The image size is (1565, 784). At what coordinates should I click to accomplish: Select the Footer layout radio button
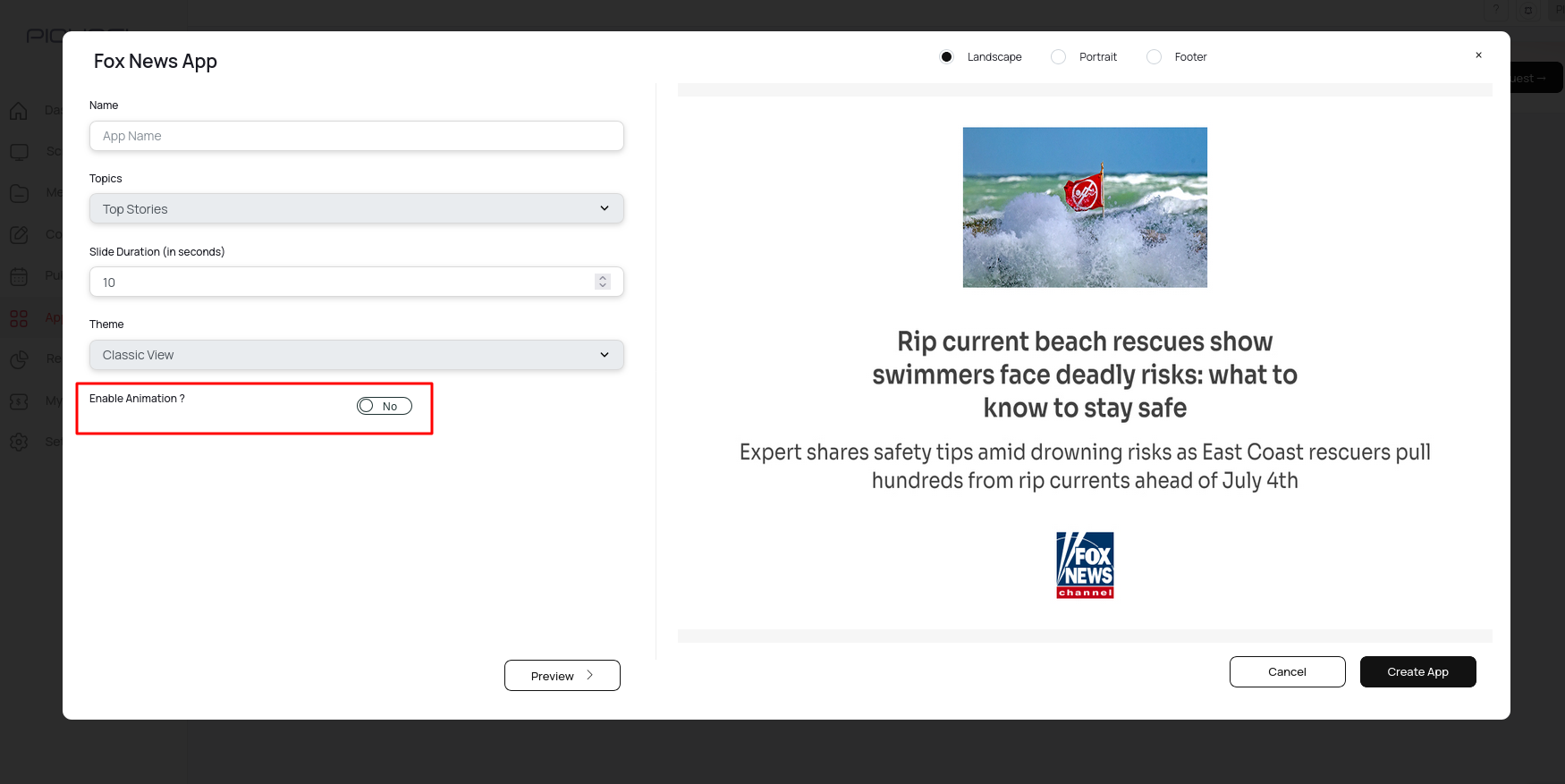[1155, 57]
